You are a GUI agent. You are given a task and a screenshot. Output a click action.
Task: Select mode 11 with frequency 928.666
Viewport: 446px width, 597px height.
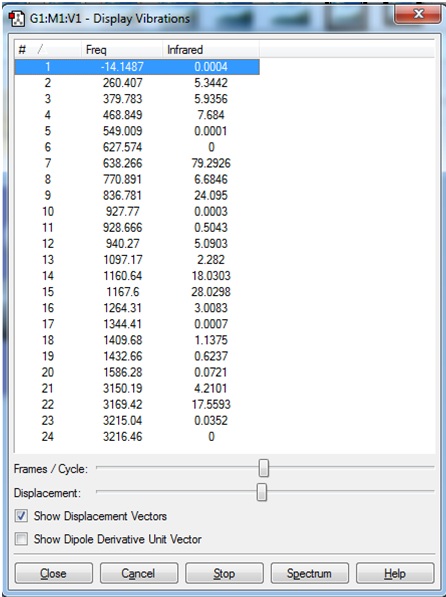[137, 227]
